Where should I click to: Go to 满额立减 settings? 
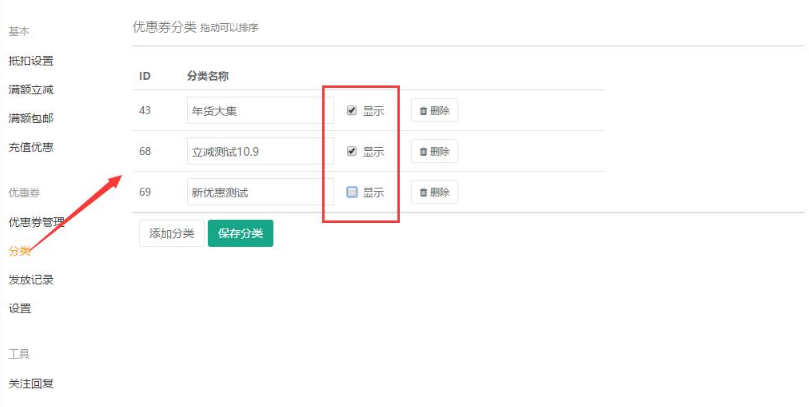31,90
